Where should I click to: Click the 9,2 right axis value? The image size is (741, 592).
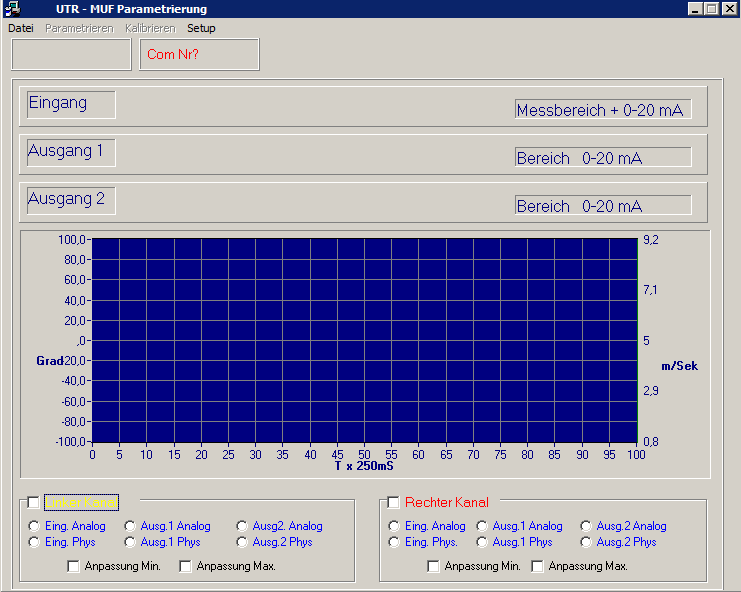click(x=651, y=240)
